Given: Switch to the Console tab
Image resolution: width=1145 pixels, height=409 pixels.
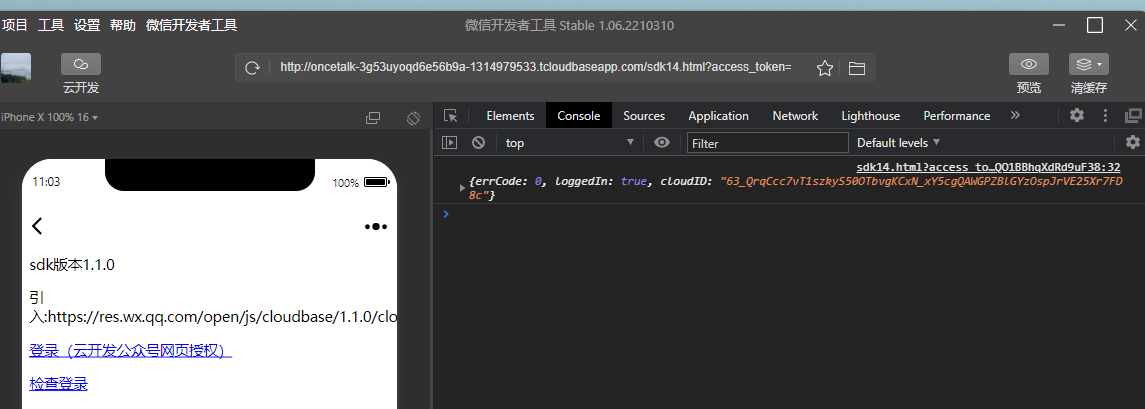Looking at the screenshot, I should [x=578, y=115].
